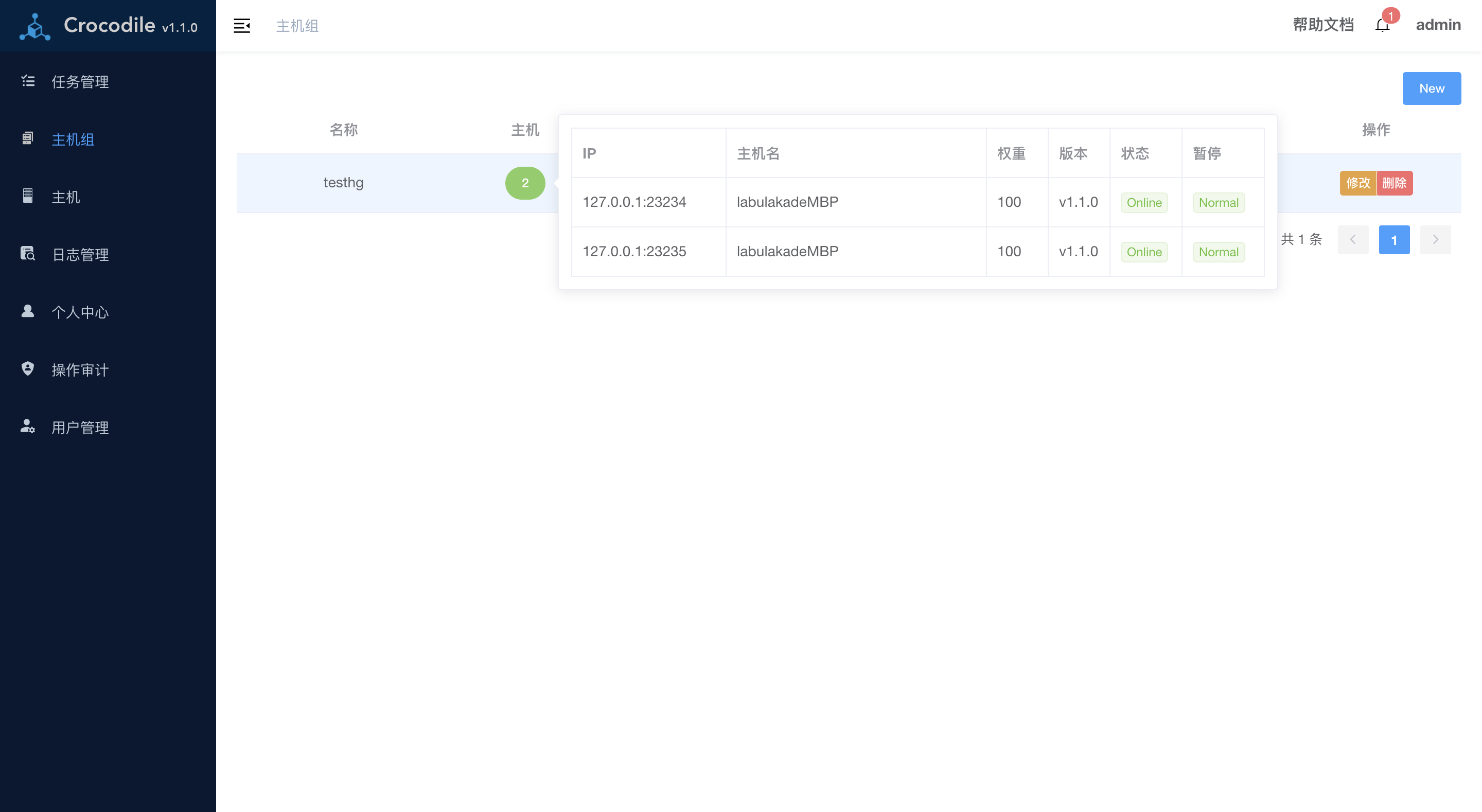This screenshot has height=812, width=1482.
Task: Open notifications via the bell icon
Action: click(1382, 25)
